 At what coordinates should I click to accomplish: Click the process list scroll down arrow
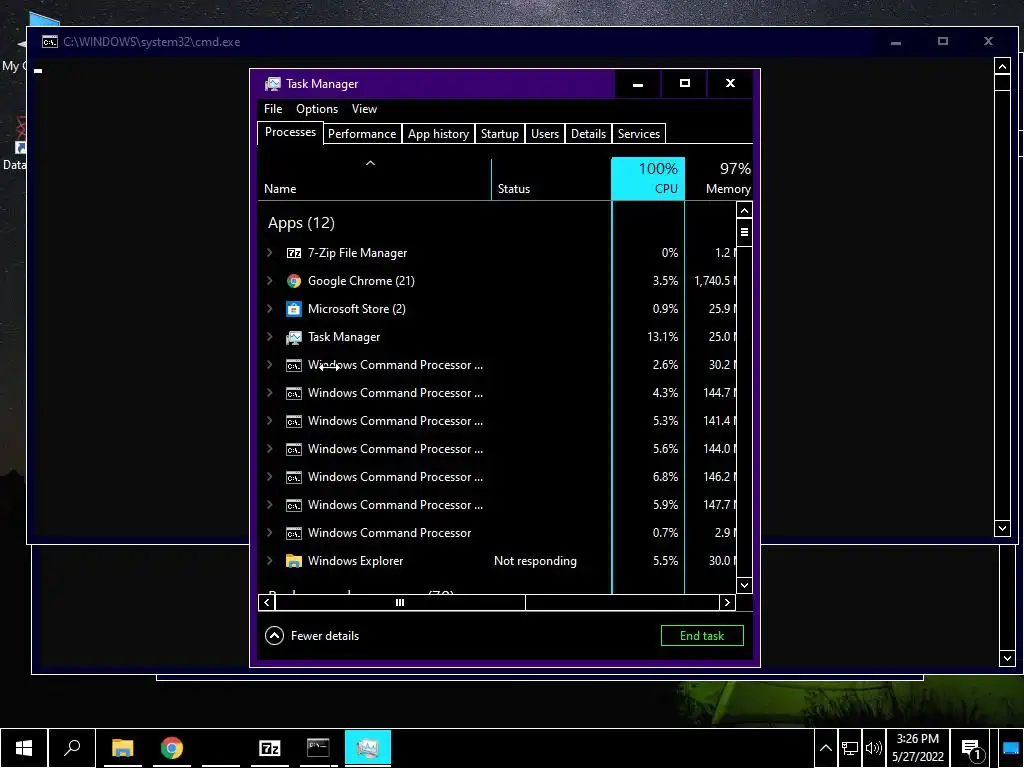744,585
